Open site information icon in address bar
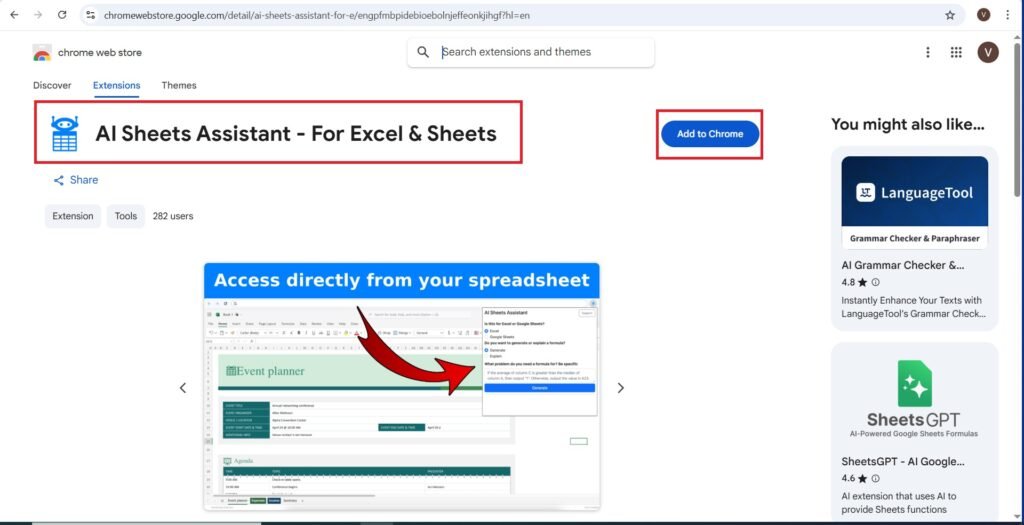The width and height of the screenshot is (1024, 525). pyautogui.click(x=91, y=15)
